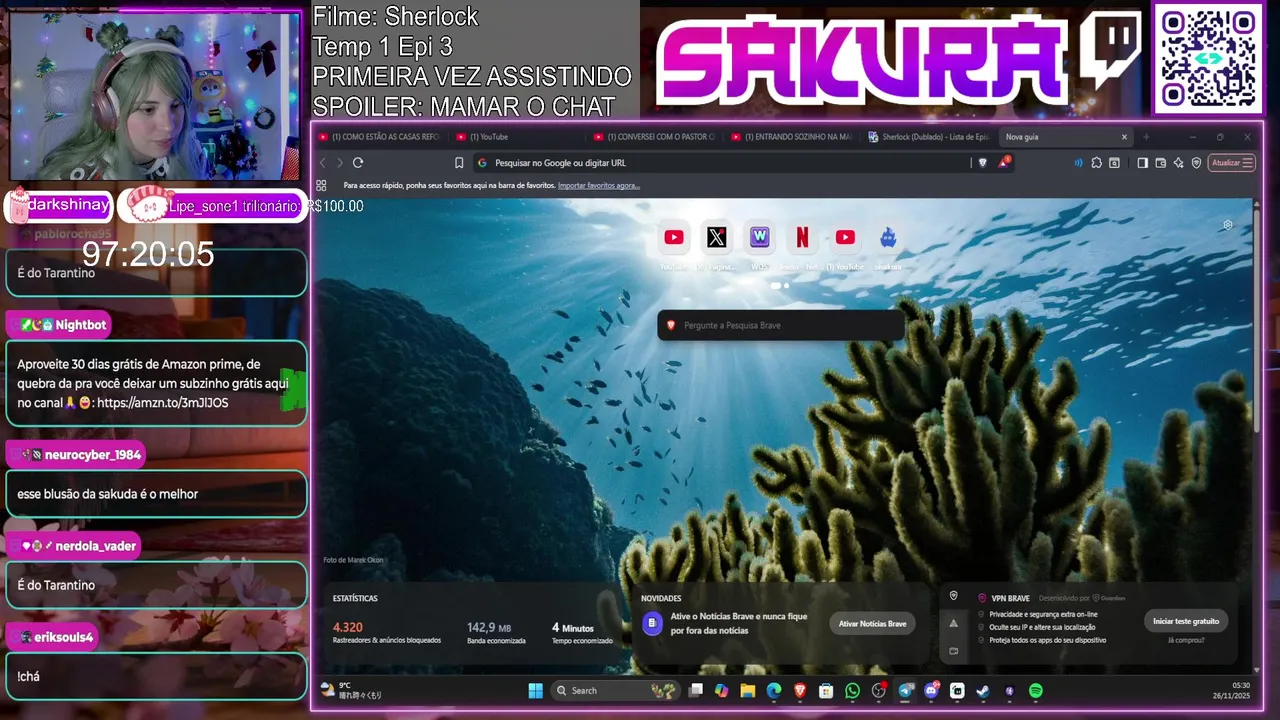Viewport: 1280px width, 720px height.
Task: Open the extensions puzzle piece icon
Action: [1097, 163]
